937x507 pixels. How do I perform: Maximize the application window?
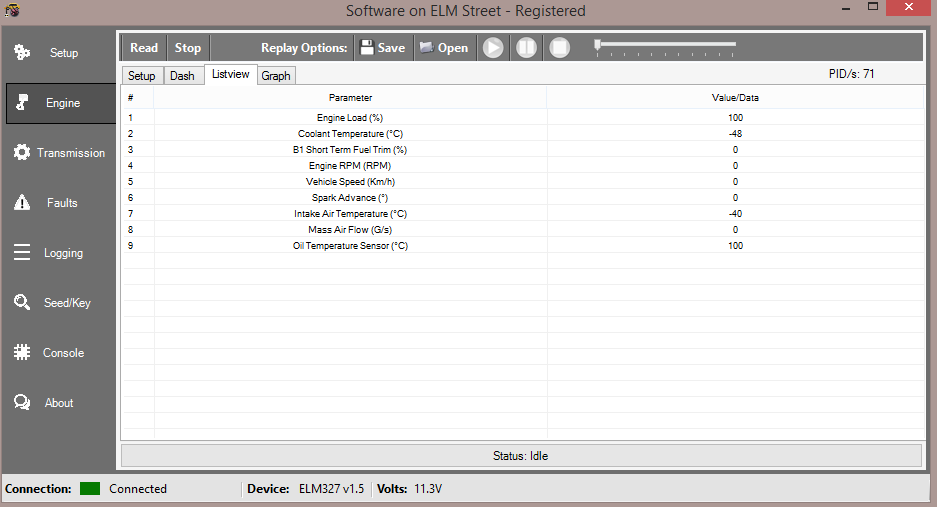coord(872,7)
